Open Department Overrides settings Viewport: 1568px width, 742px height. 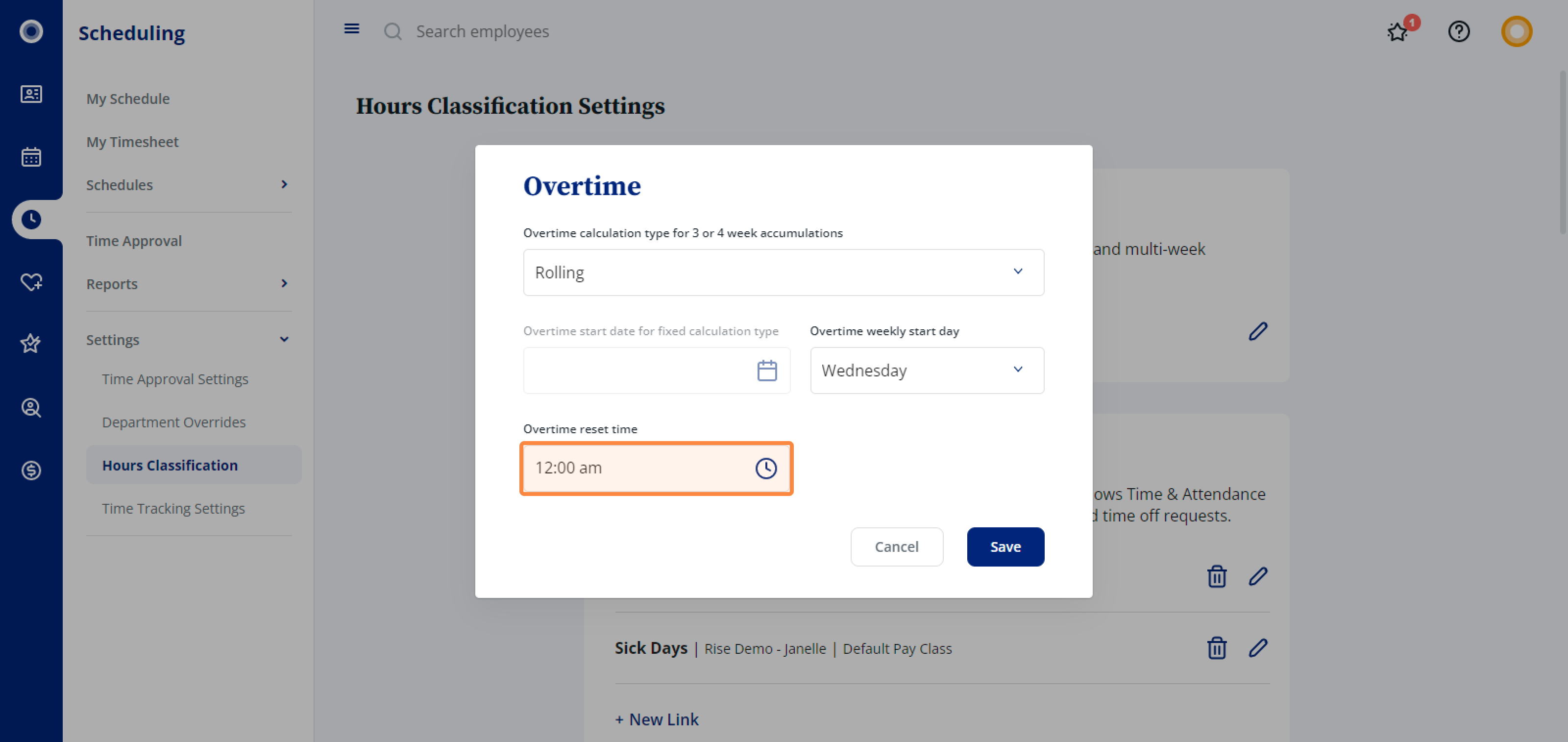pos(173,422)
